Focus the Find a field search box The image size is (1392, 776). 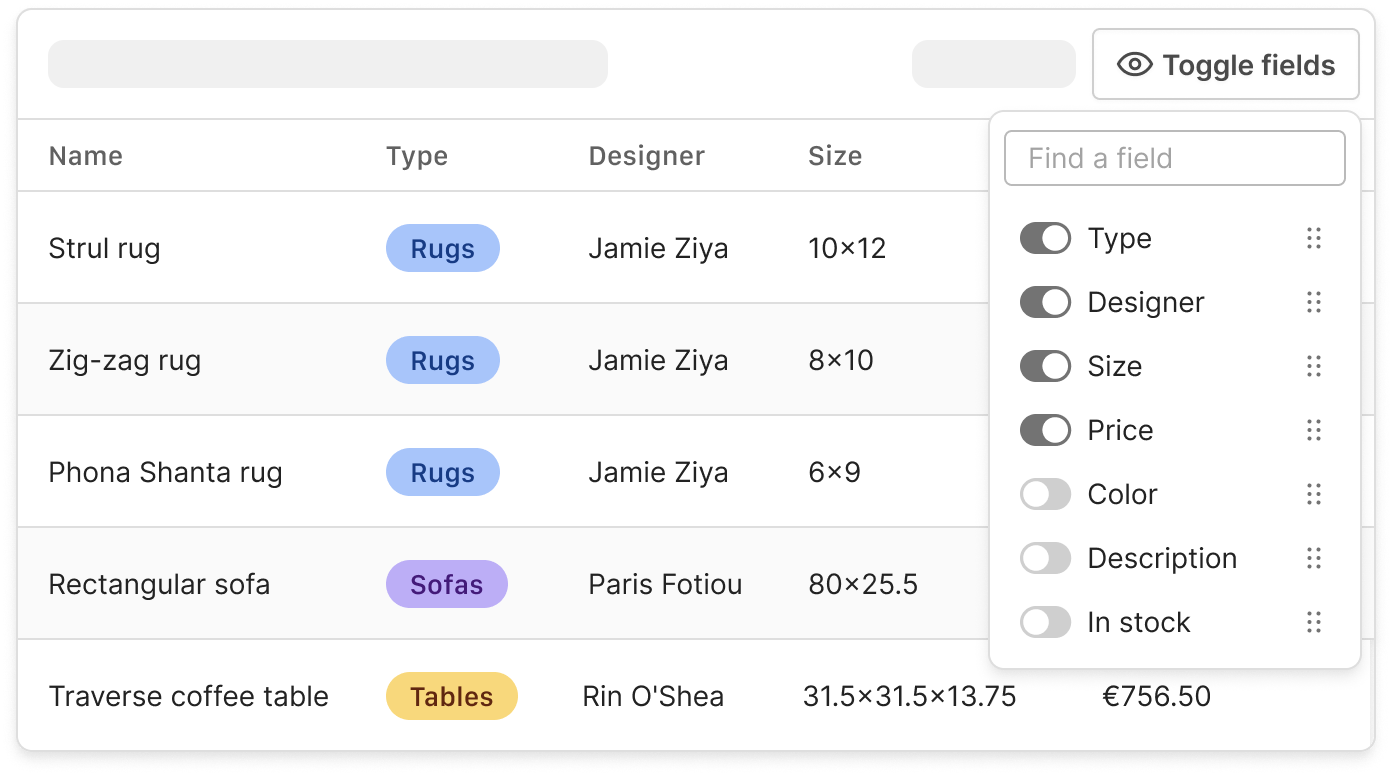coord(1174,158)
